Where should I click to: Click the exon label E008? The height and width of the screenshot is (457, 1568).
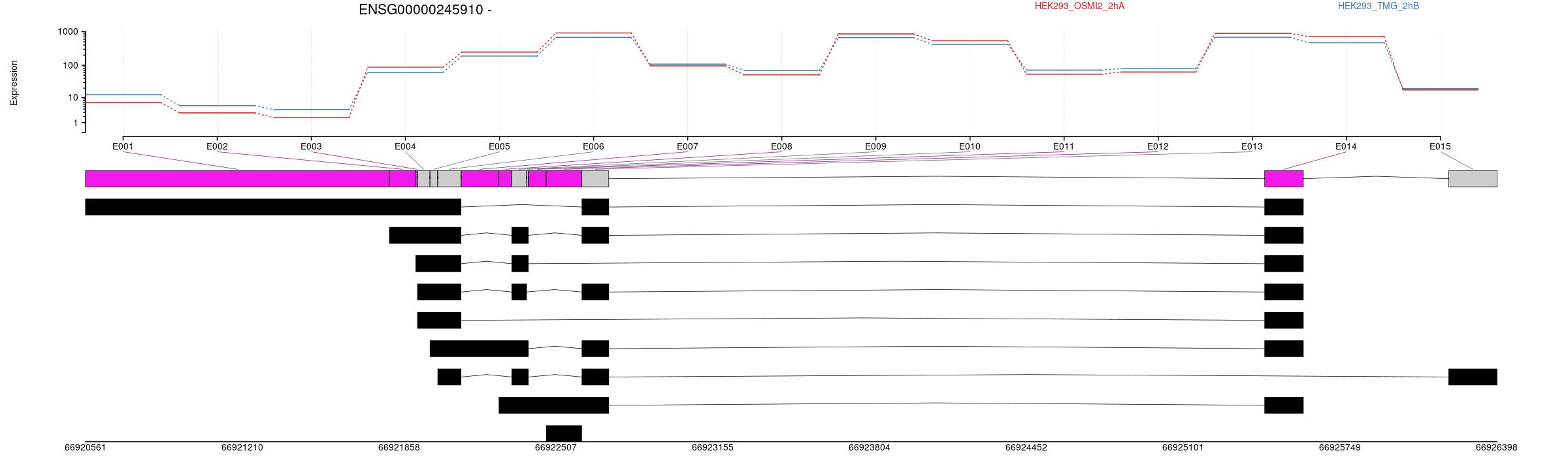pos(781,146)
